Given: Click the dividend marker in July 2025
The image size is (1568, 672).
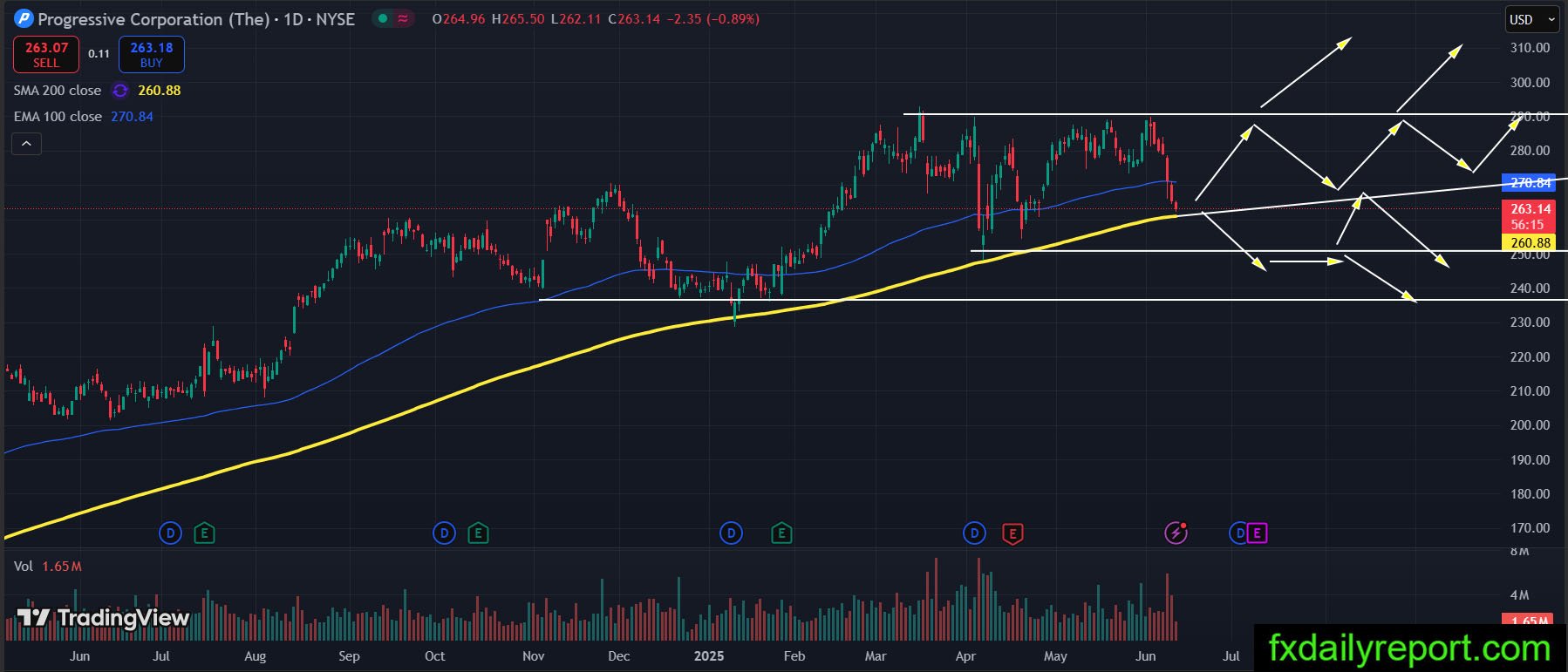Looking at the screenshot, I should tap(1238, 533).
